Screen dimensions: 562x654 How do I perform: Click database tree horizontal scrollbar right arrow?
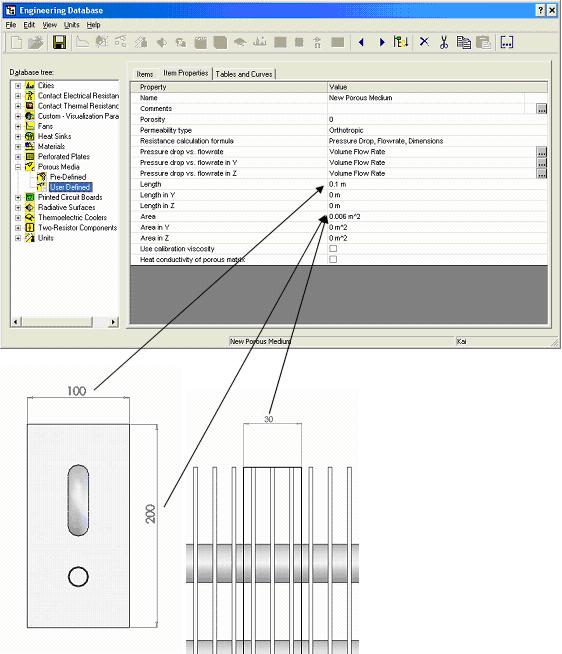113,322
